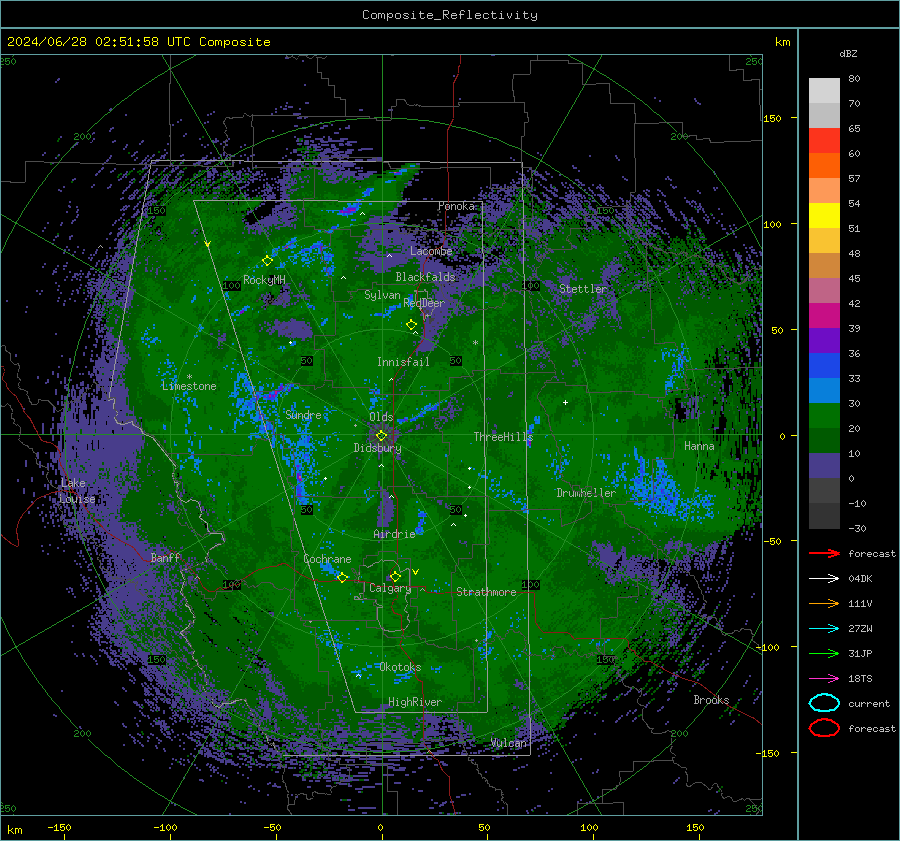900x841 pixels.
Task: Select the Blackfalds map label
Action: (425, 277)
